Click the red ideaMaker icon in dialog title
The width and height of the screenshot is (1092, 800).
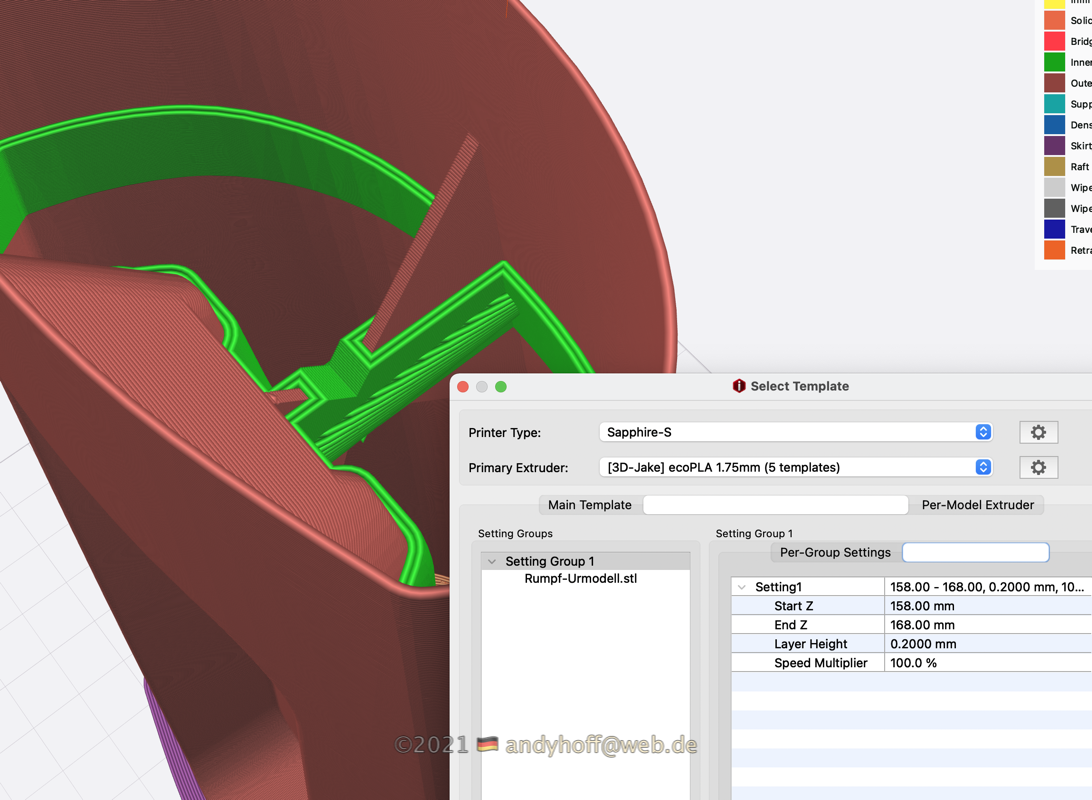pyautogui.click(x=739, y=386)
